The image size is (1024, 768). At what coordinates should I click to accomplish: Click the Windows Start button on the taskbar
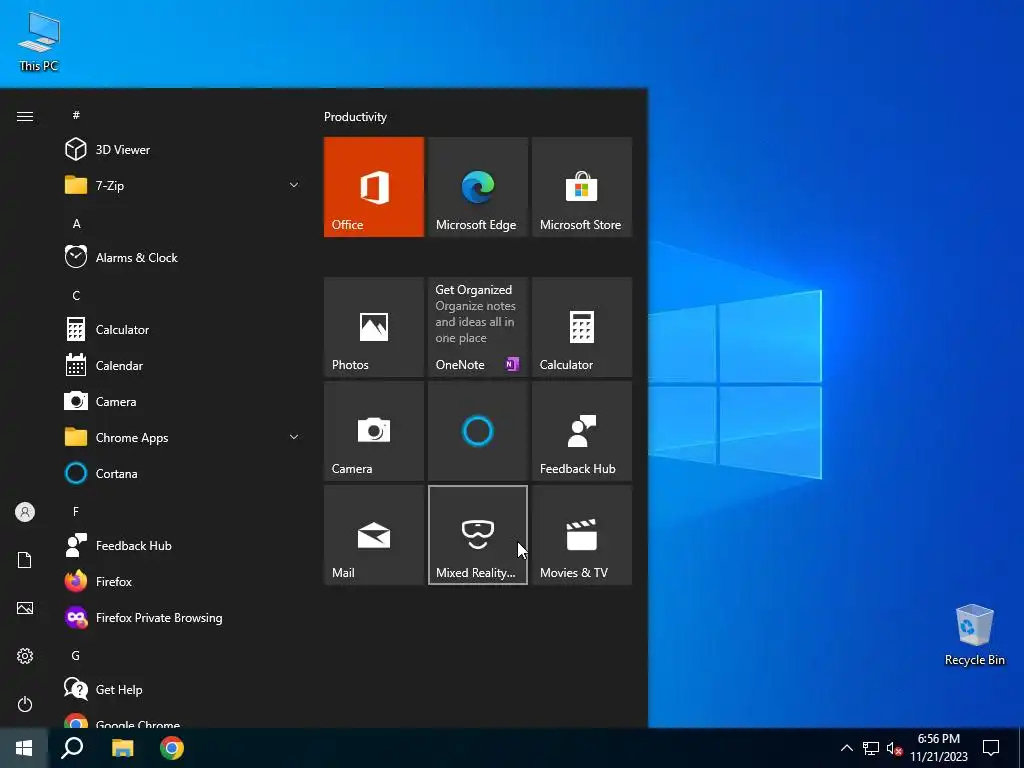(x=24, y=748)
